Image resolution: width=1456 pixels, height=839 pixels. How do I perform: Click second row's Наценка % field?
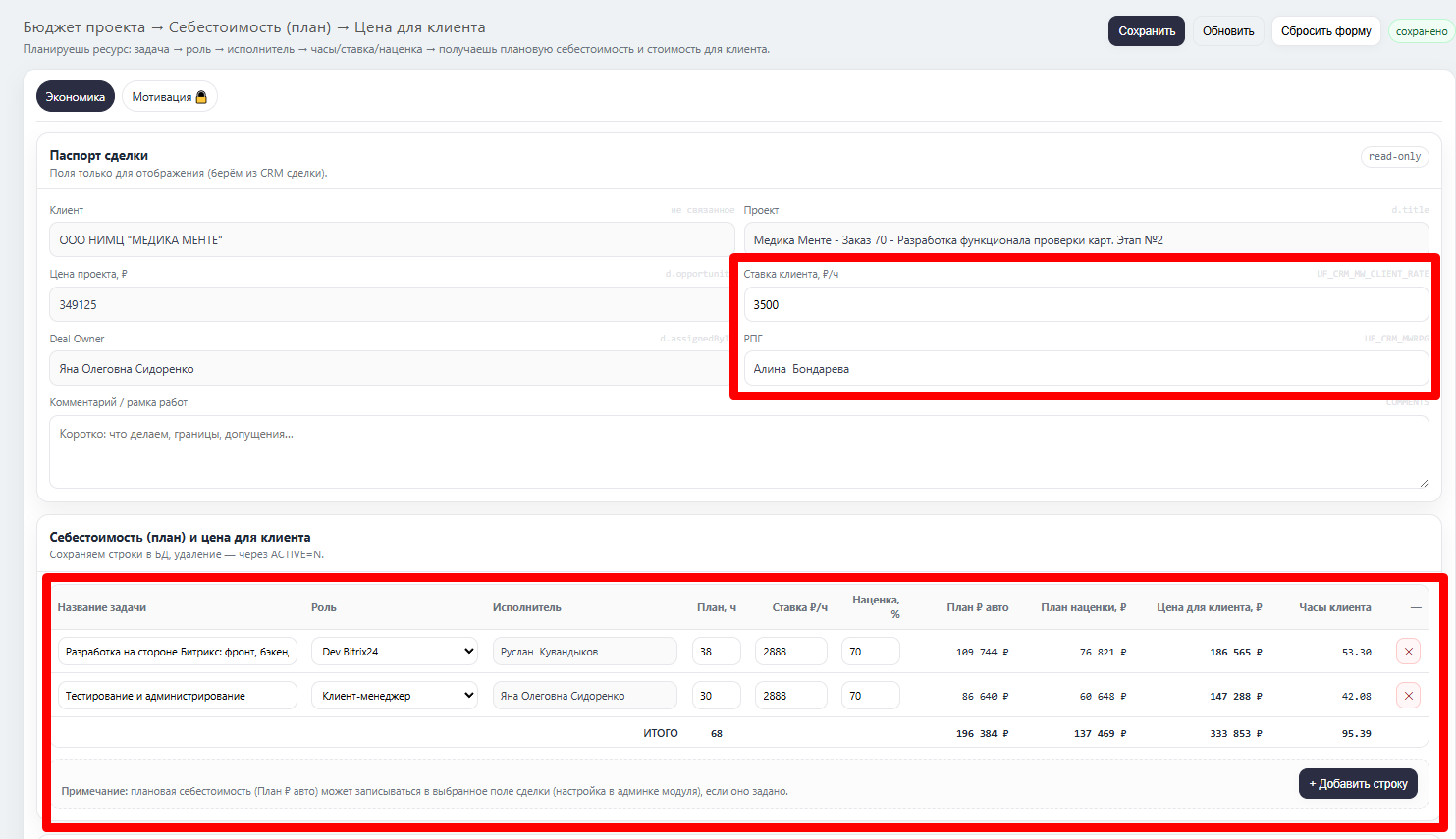[870, 696]
